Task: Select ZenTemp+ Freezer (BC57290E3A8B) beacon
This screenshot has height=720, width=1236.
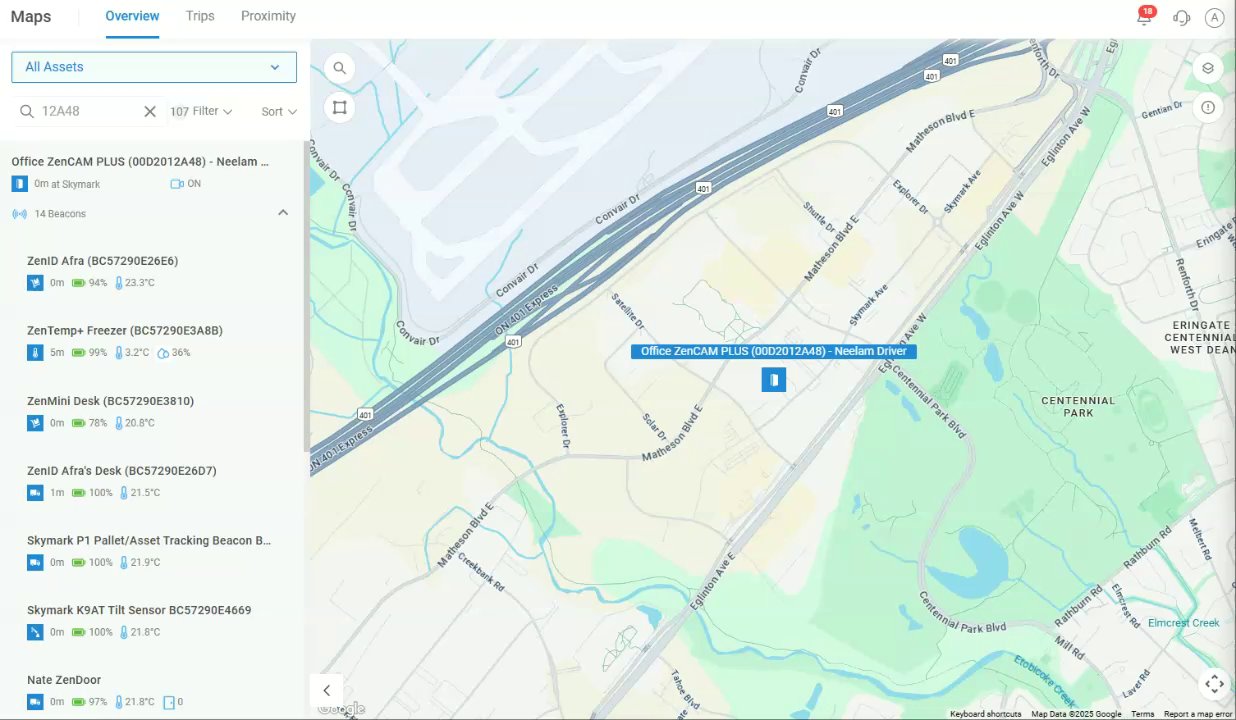Action: [125, 331]
